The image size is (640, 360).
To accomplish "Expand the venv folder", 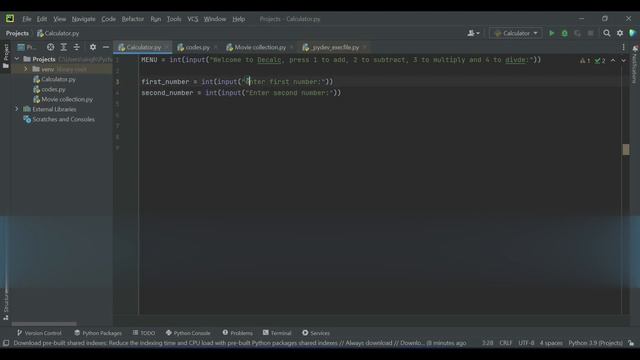I will pos(26,69).
